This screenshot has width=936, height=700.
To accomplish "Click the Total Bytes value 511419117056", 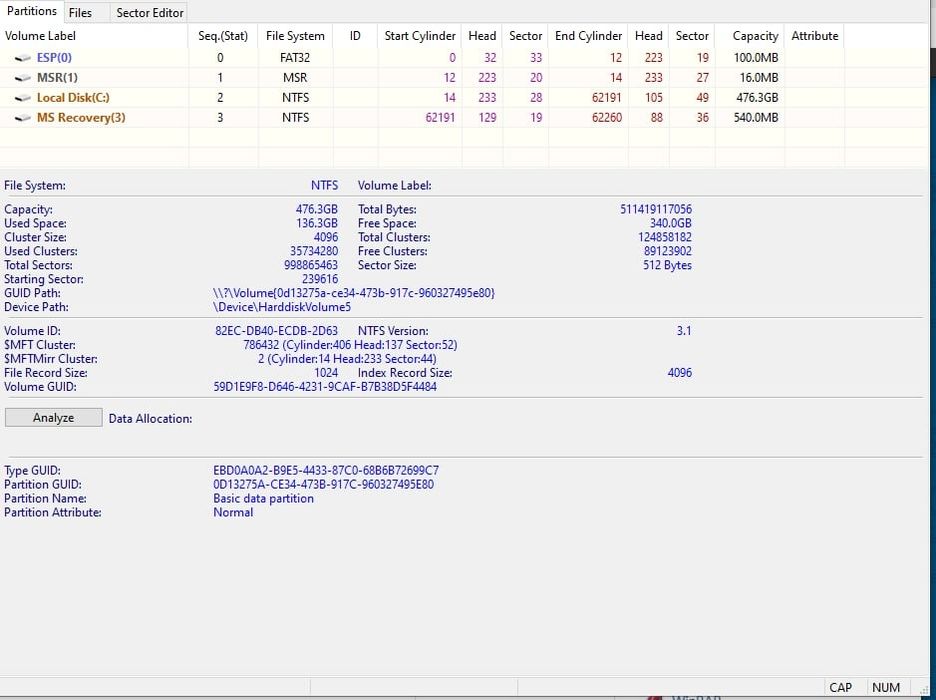I will point(656,209).
